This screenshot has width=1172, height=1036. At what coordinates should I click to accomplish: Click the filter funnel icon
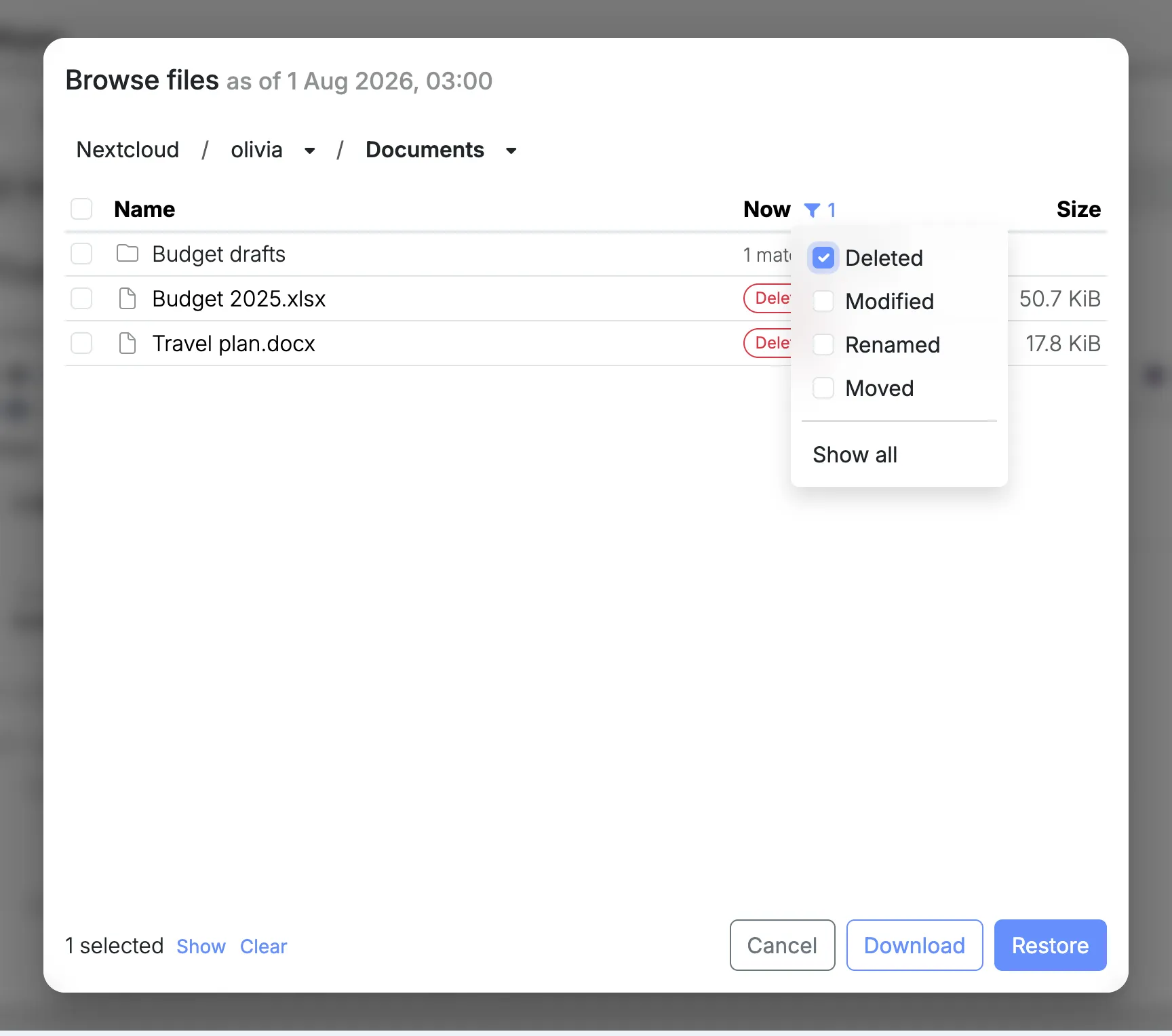pyautogui.click(x=812, y=210)
